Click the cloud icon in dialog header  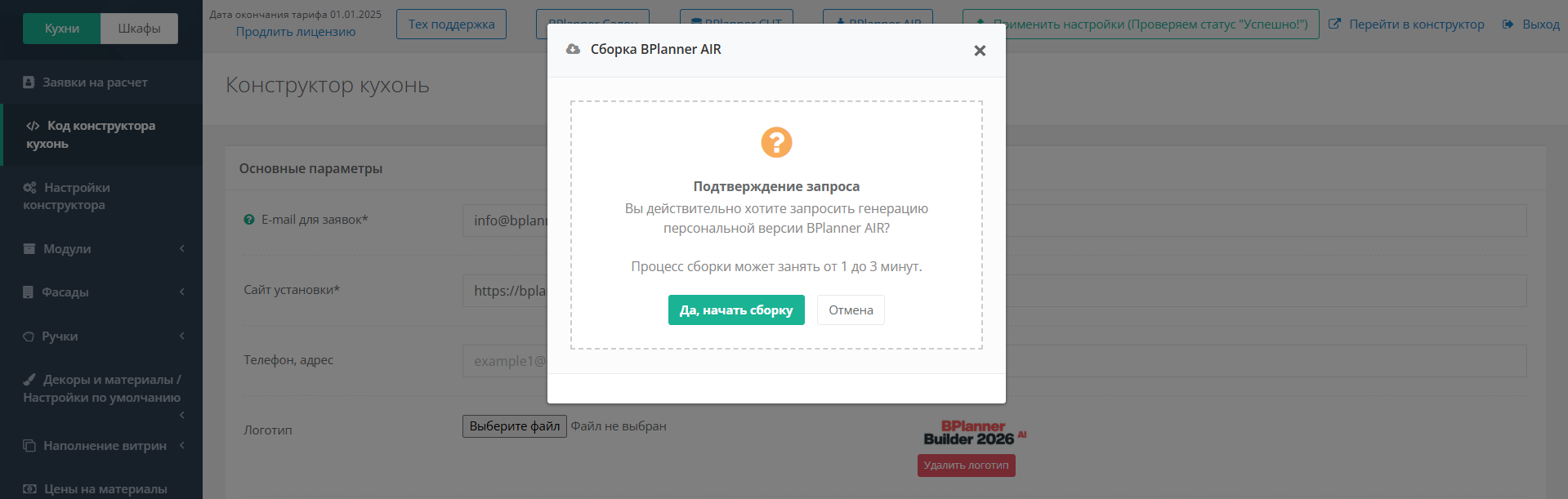573,49
